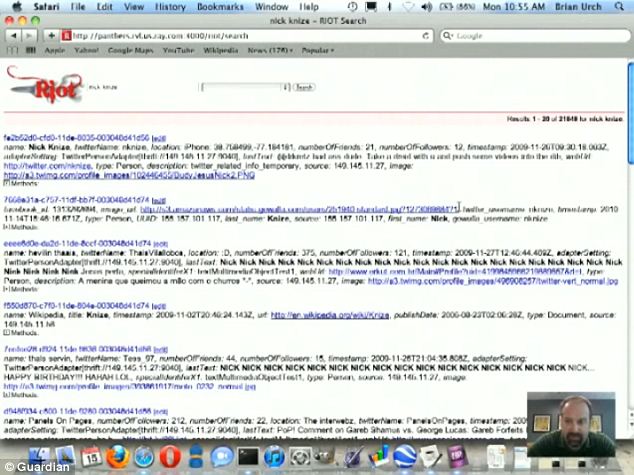Click the Search button

(x=304, y=87)
